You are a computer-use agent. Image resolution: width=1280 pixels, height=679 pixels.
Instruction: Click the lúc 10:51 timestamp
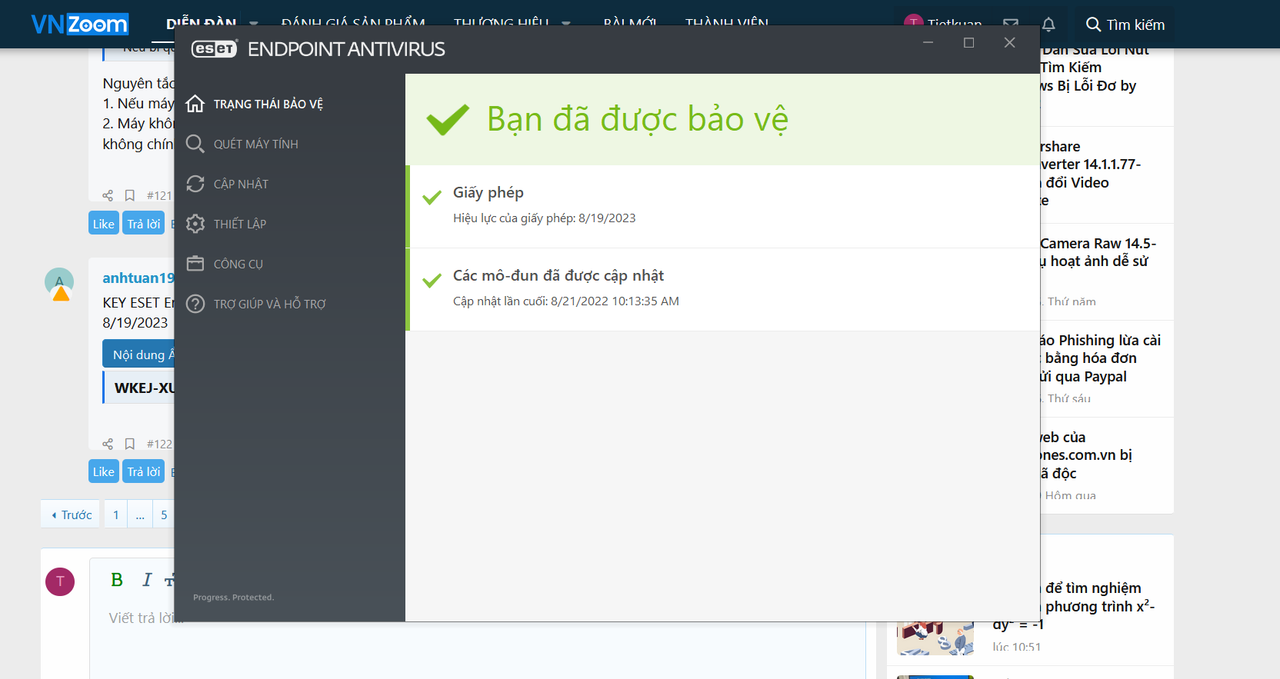tap(1016, 647)
